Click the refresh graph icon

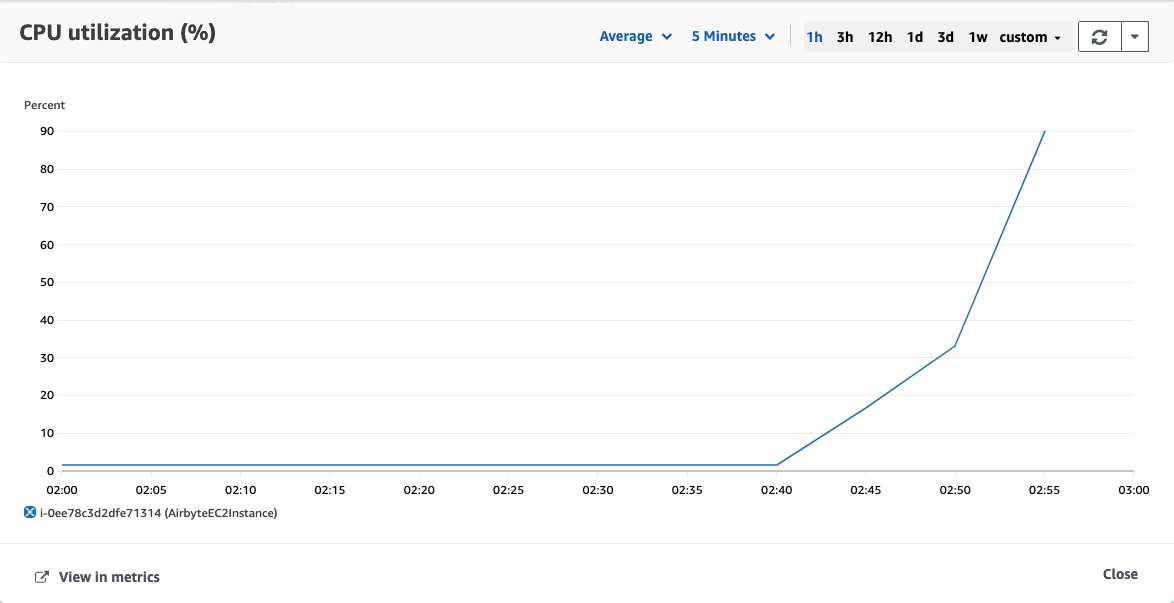tap(1099, 37)
